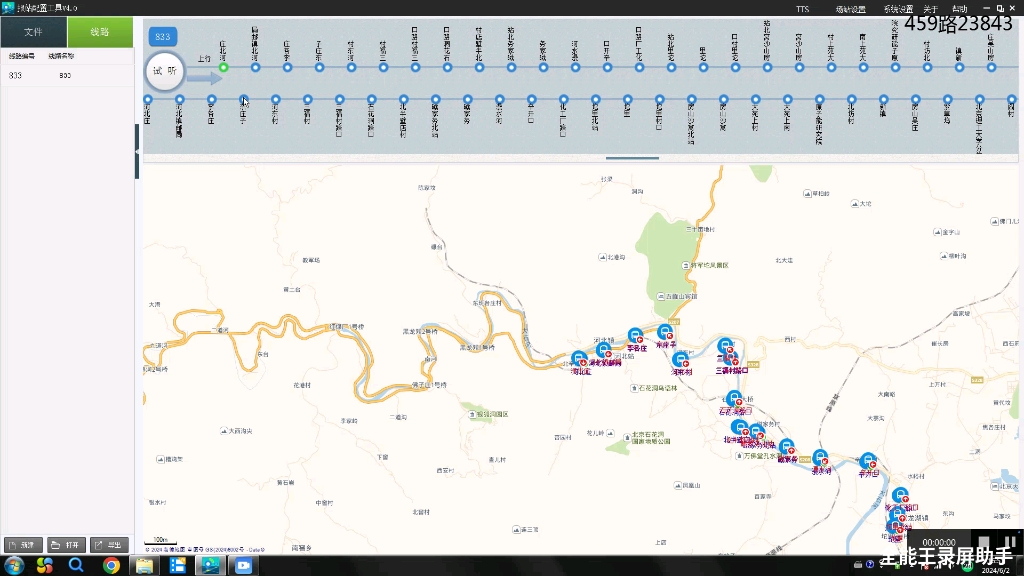Click the 石花洞路口 bus stop marker on map
This screenshot has height=576, width=1024.
(x=734, y=398)
